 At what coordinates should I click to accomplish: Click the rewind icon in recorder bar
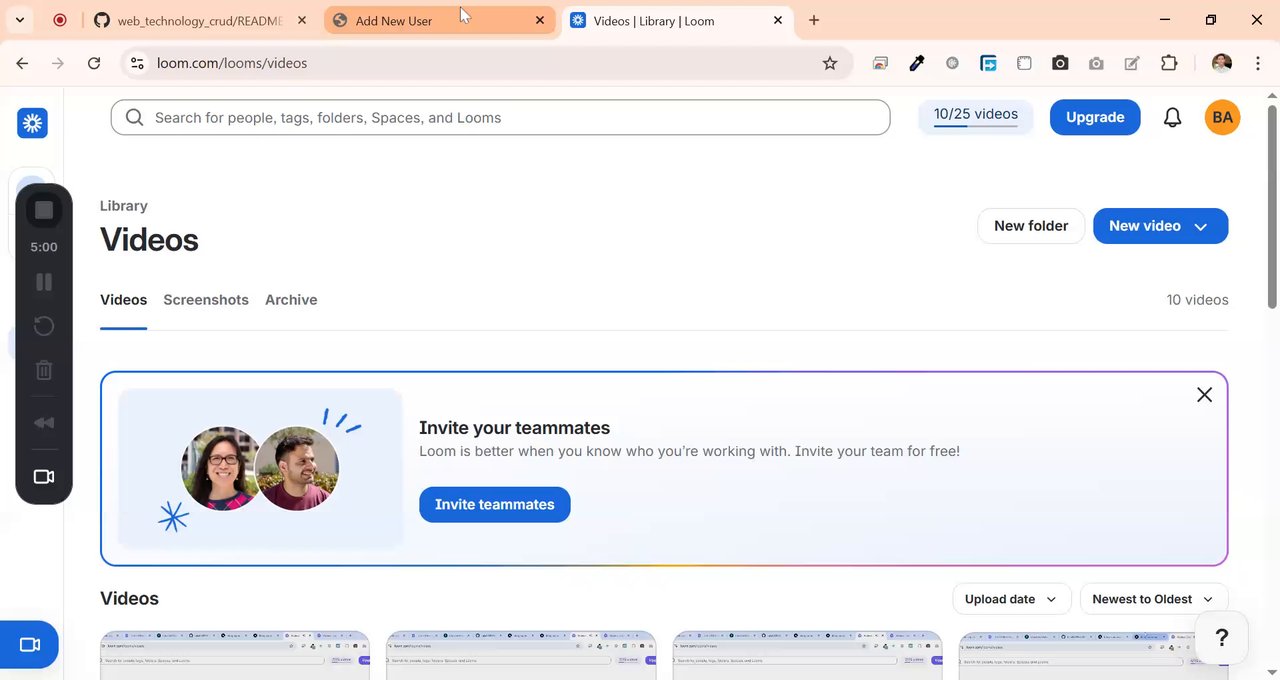pos(44,422)
